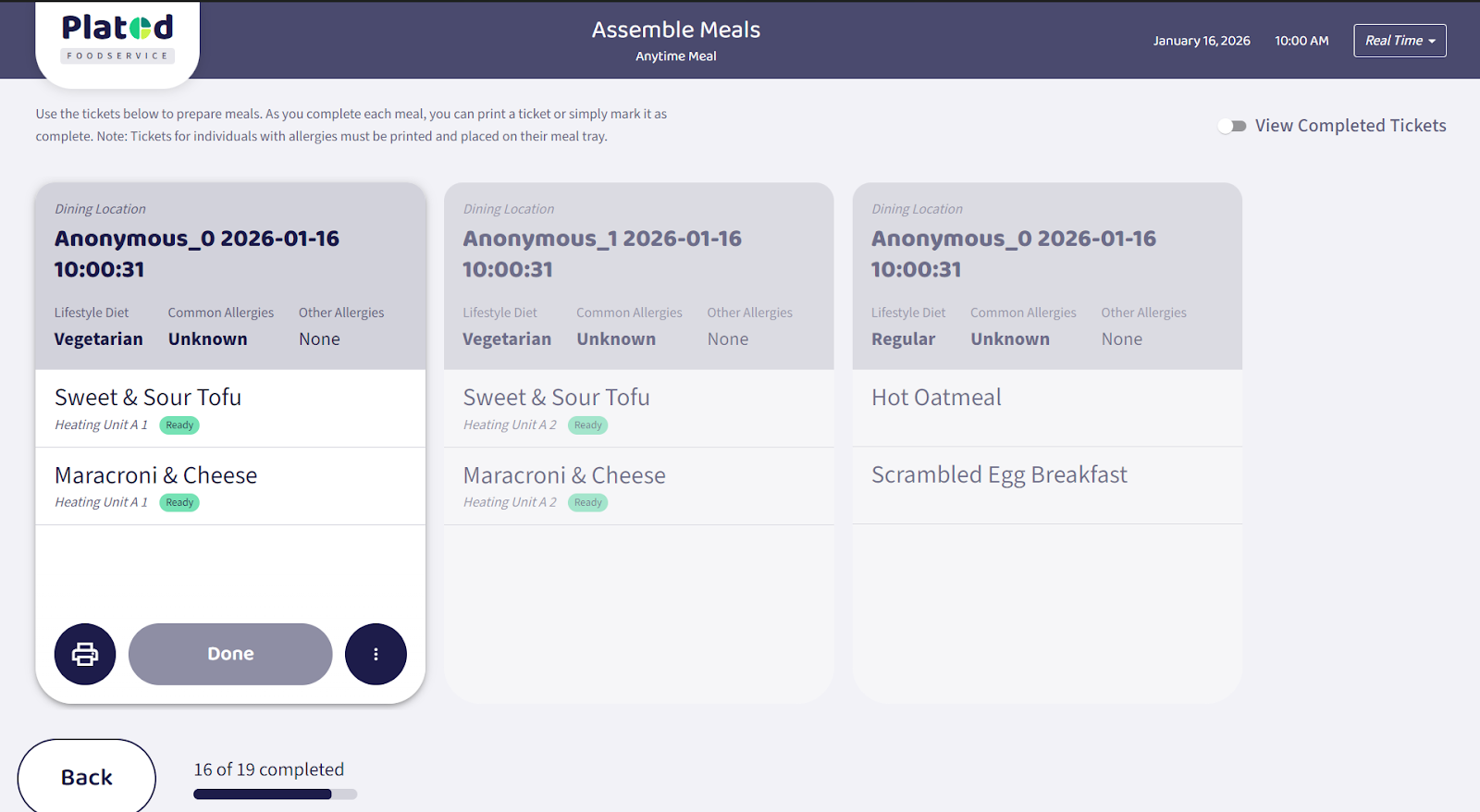Viewport: 1480px width, 812px height.
Task: Click Sweet & Sour Tofu in first ticket
Action: tap(148, 398)
